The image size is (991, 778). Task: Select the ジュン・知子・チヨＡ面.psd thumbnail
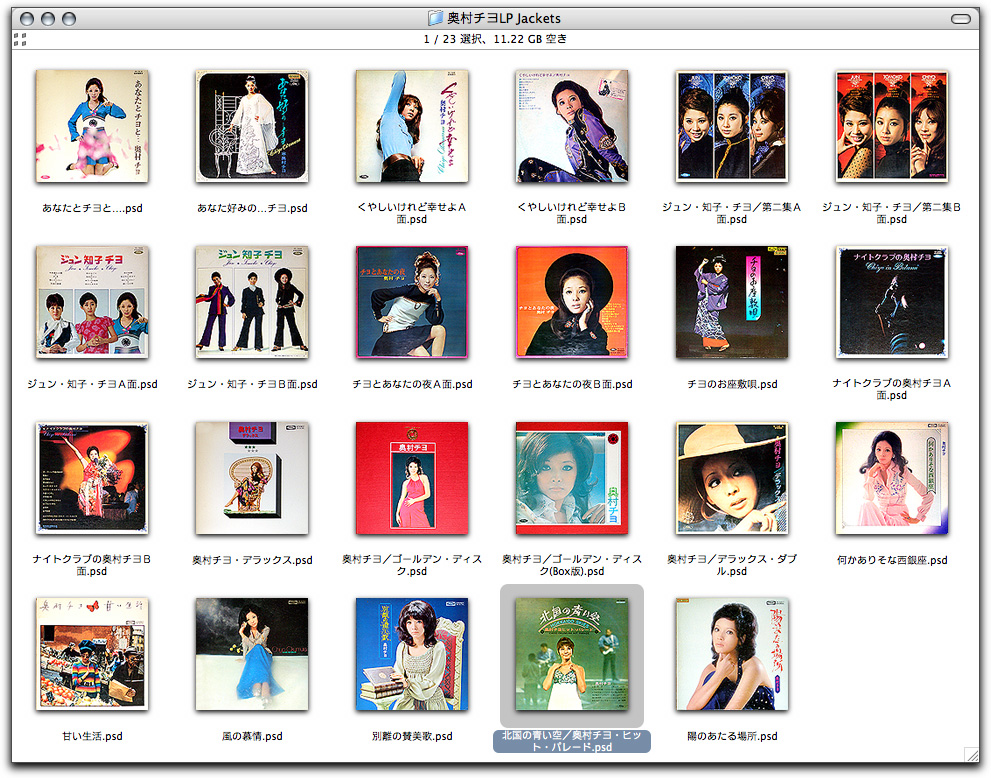tap(92, 302)
